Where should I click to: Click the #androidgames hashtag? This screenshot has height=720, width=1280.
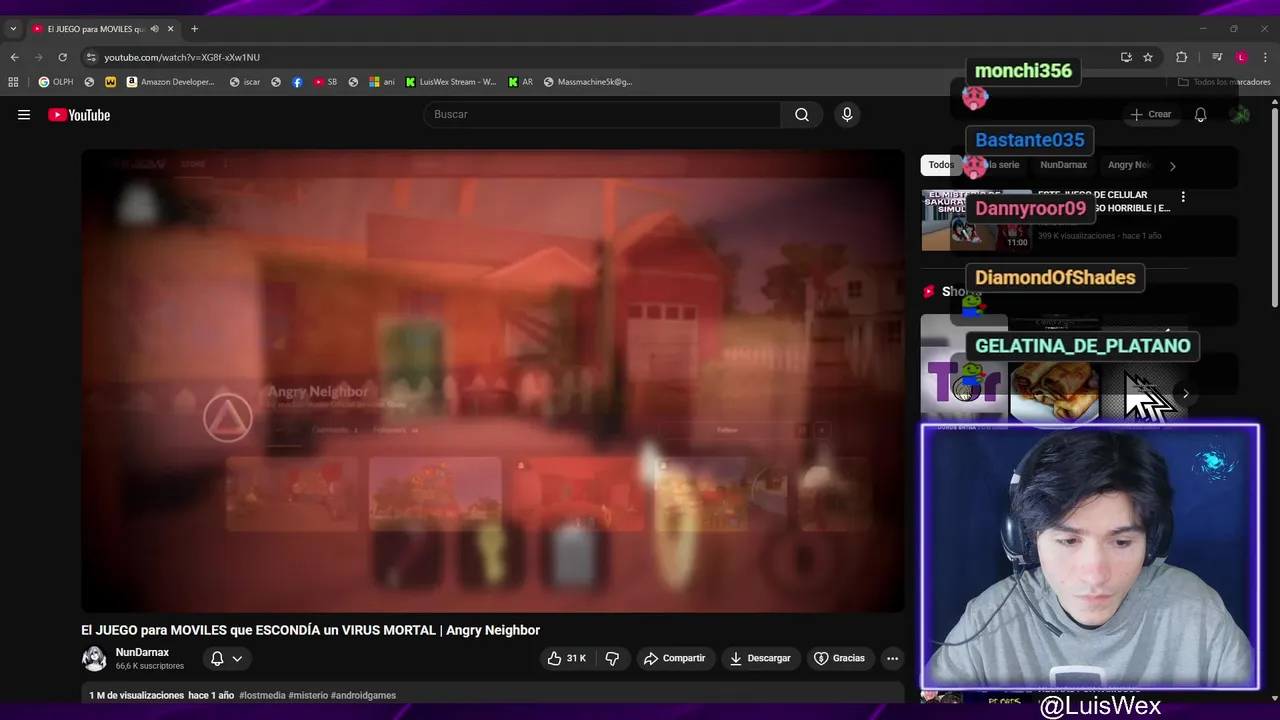(363, 695)
